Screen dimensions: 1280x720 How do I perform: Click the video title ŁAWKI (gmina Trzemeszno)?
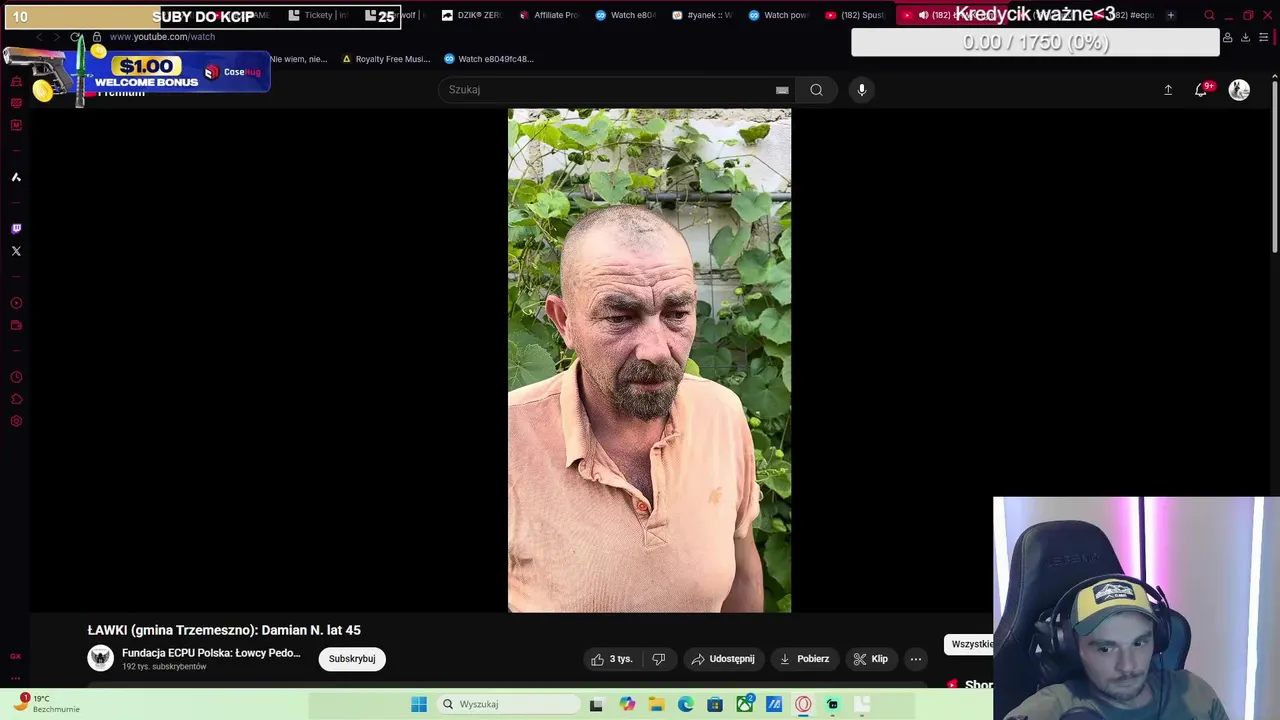(x=224, y=630)
